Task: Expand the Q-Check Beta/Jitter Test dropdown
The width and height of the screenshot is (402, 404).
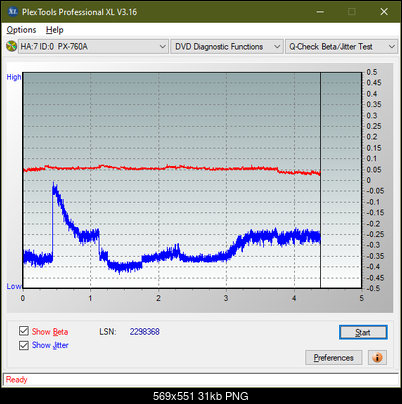Action: point(341,47)
